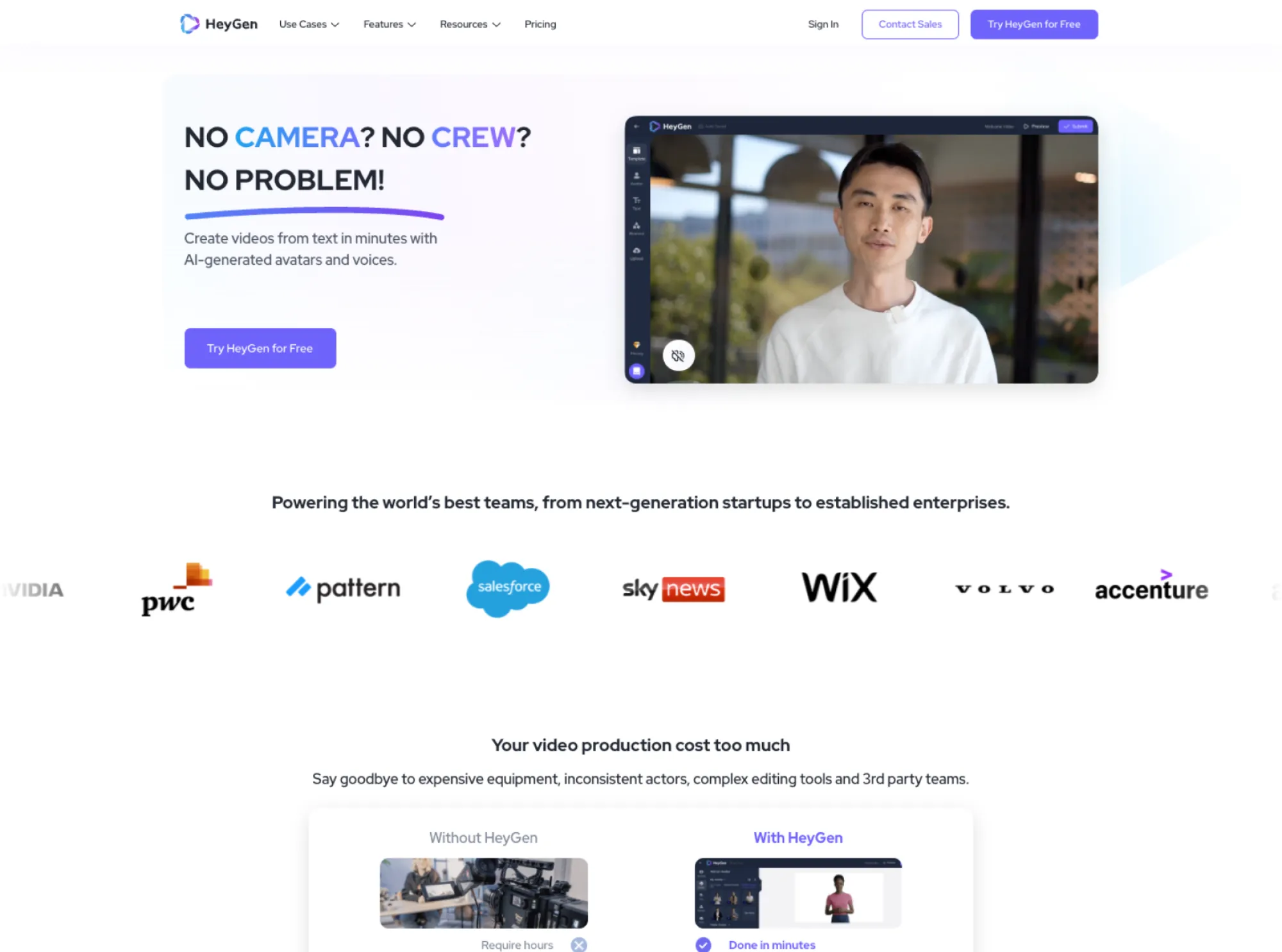Click Contact Sales button
1282x952 pixels.
click(909, 24)
